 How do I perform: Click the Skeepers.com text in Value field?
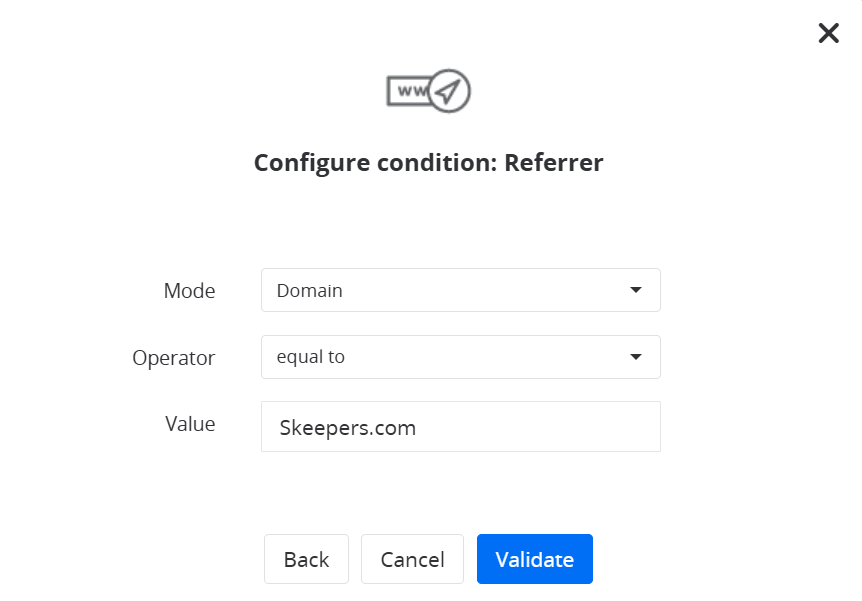point(348,428)
